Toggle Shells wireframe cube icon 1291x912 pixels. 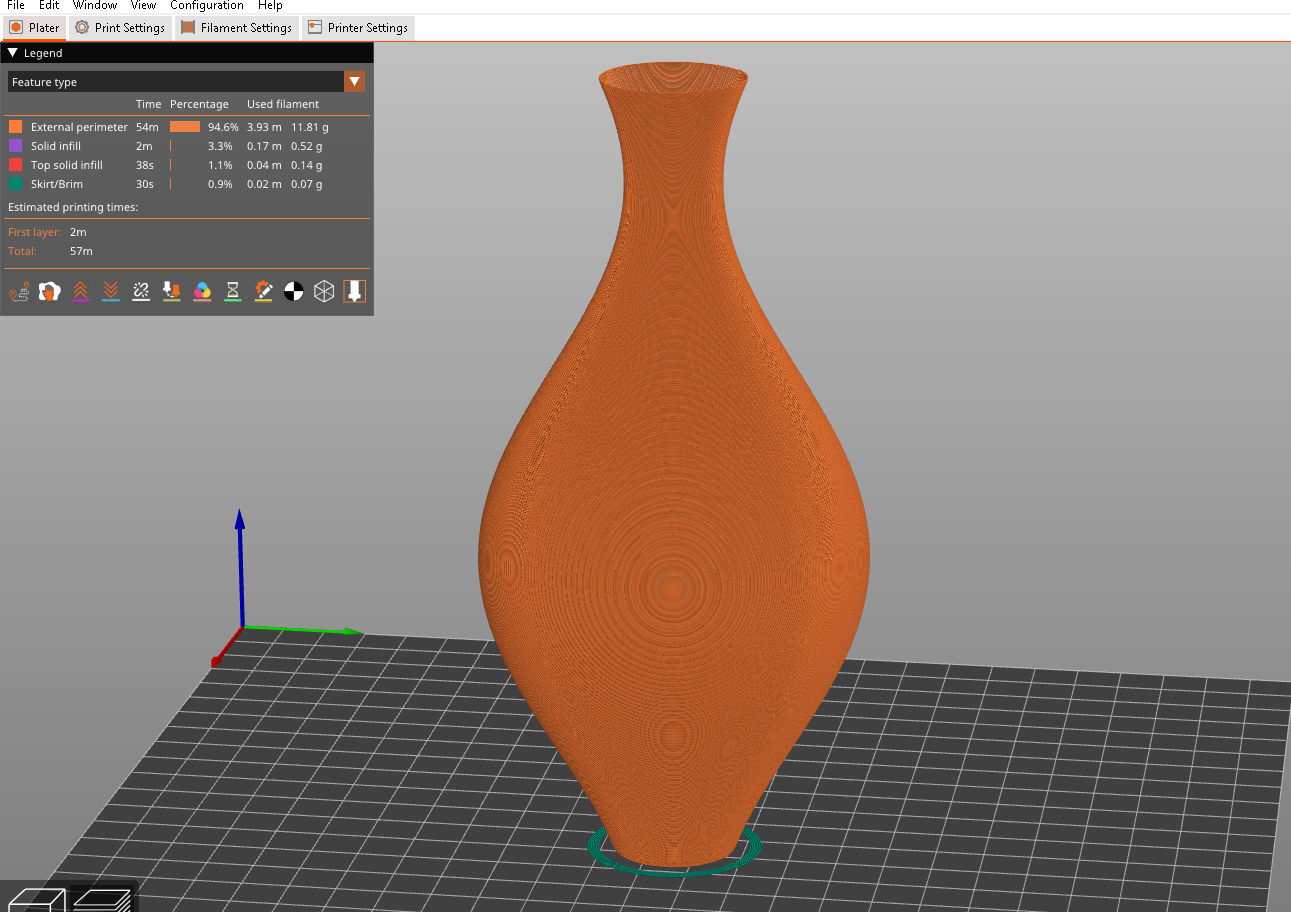(324, 291)
